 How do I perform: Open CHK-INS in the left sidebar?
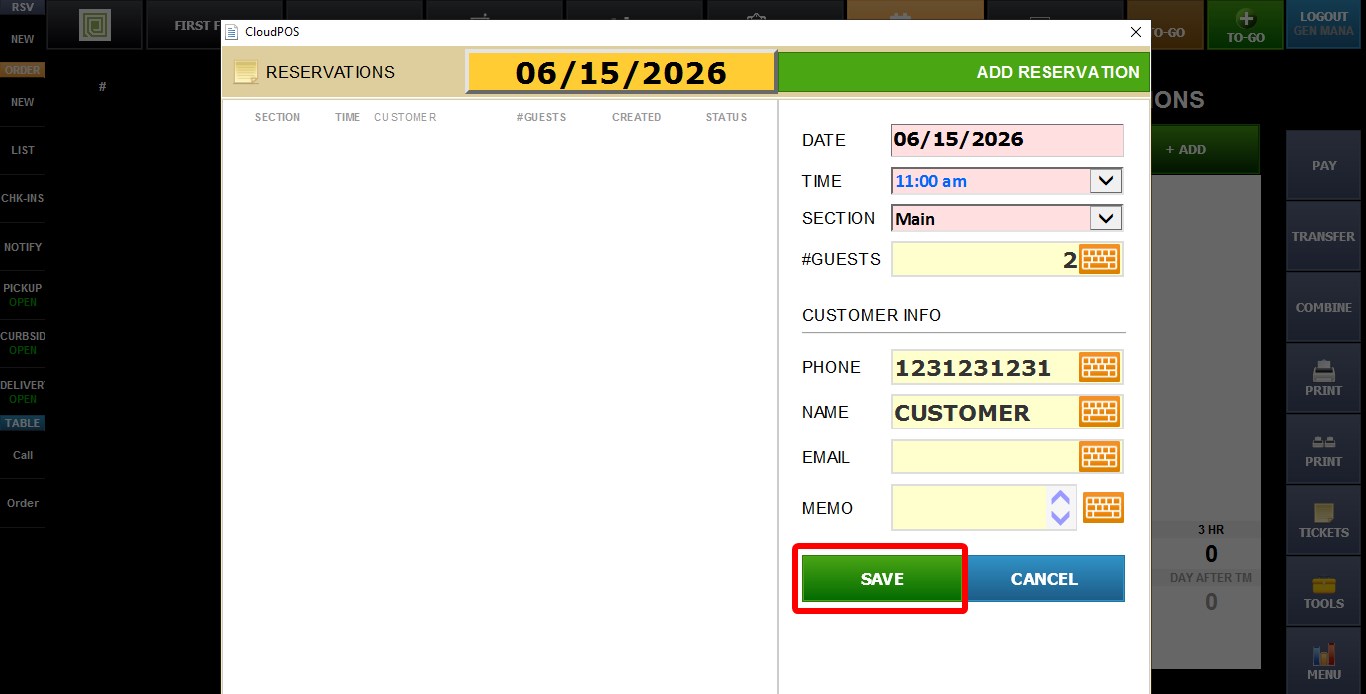tap(22, 198)
